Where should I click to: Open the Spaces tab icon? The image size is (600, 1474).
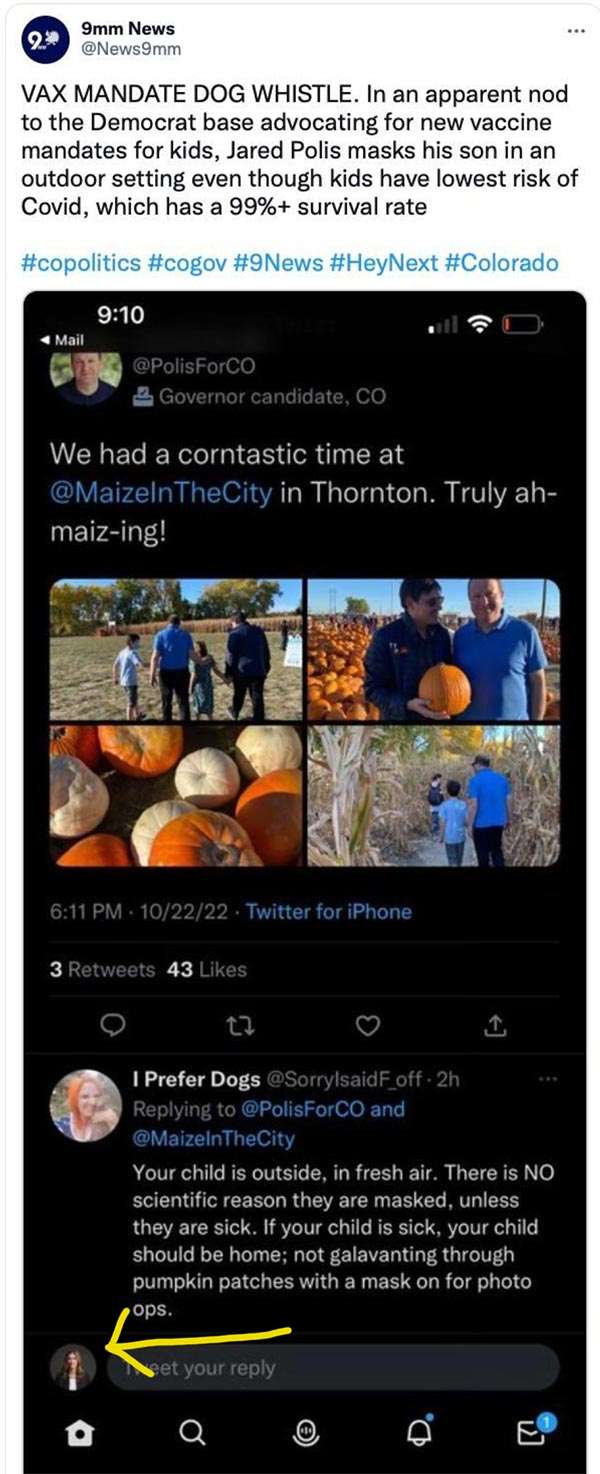[305, 1433]
